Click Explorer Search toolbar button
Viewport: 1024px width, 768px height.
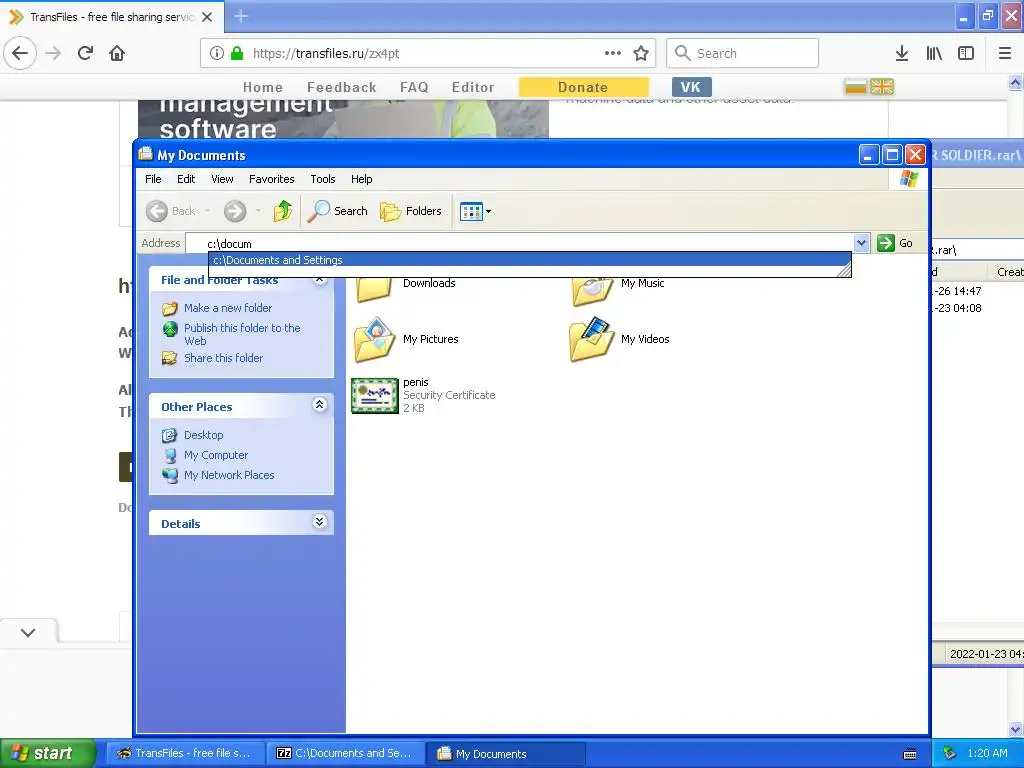pos(338,211)
